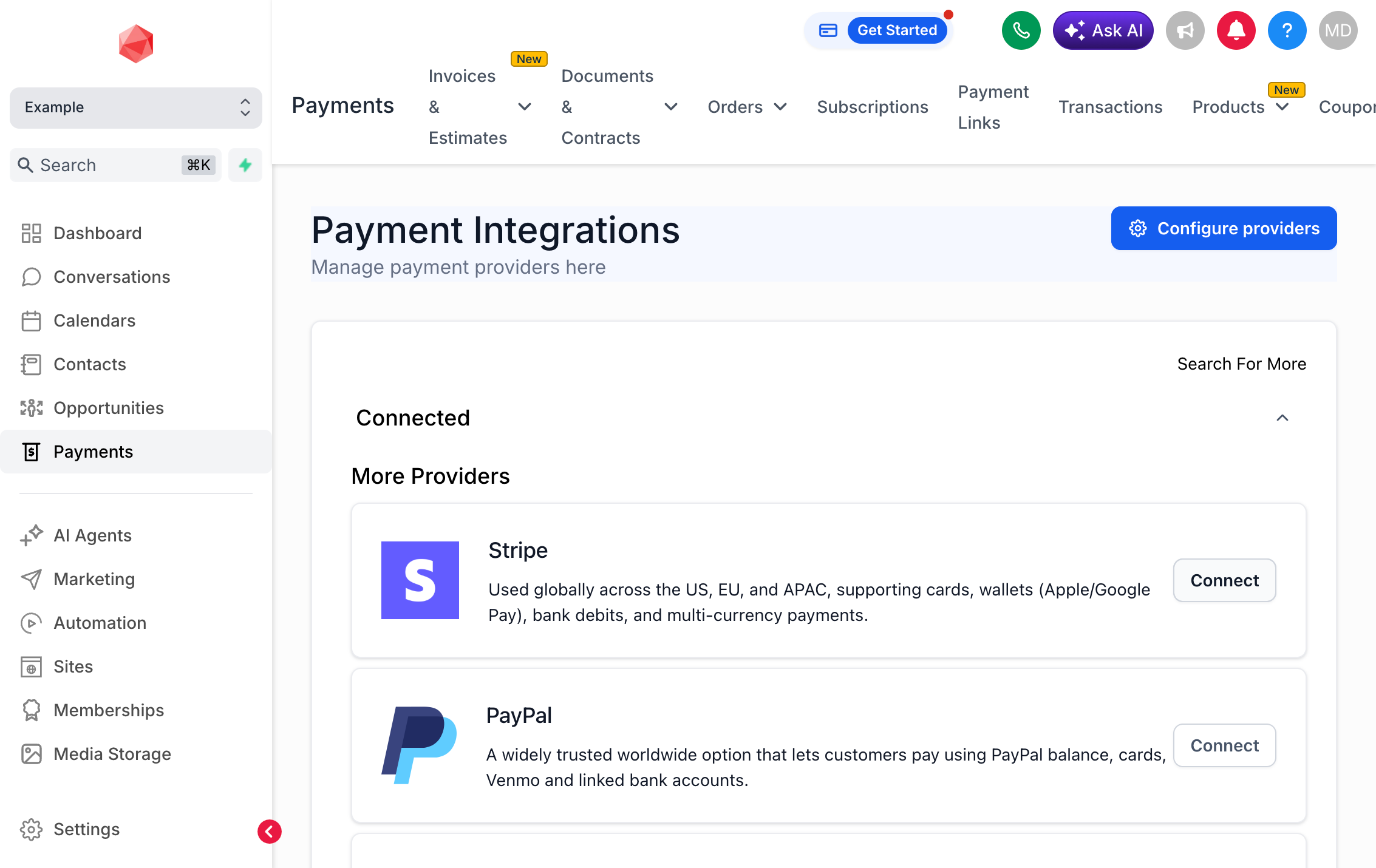Viewport: 1376px width, 868px height.
Task: Open AI Agents in sidebar
Action: pos(136,535)
